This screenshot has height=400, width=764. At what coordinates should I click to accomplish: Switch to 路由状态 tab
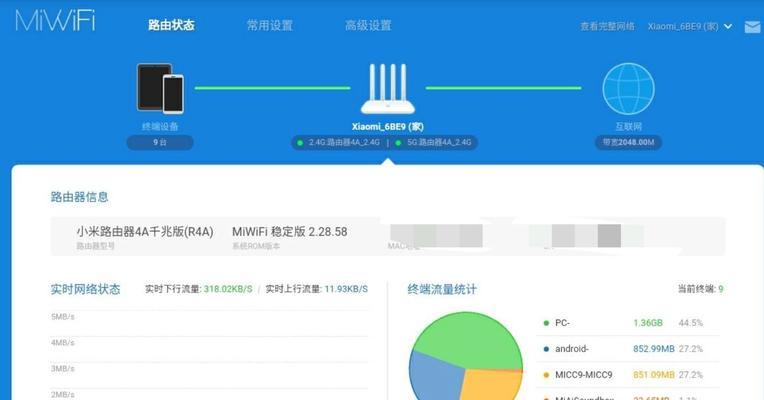[171, 25]
